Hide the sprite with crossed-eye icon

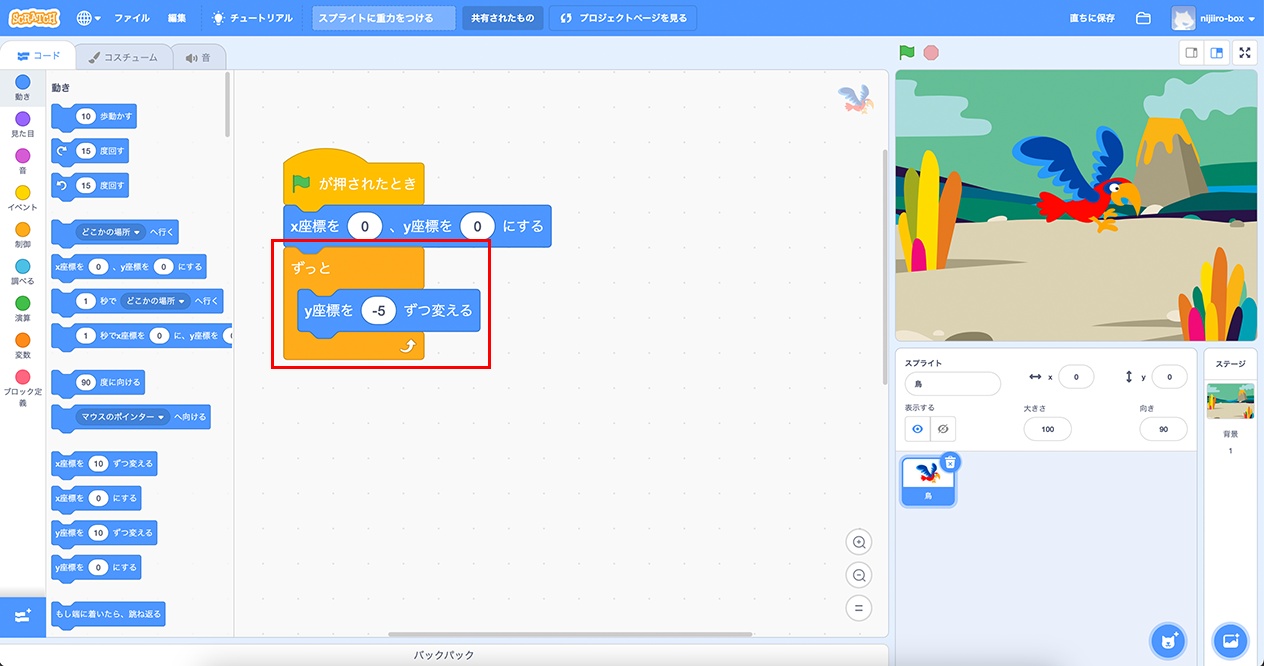tap(943, 429)
